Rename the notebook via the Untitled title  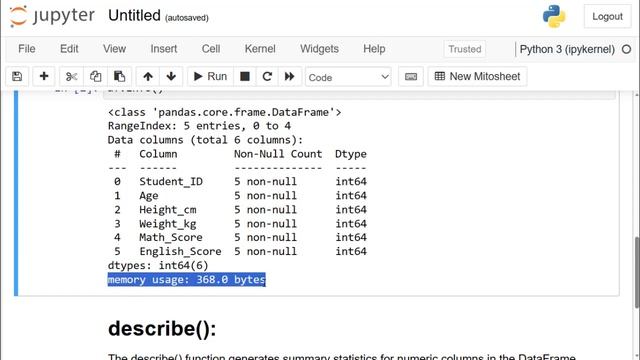134,16
